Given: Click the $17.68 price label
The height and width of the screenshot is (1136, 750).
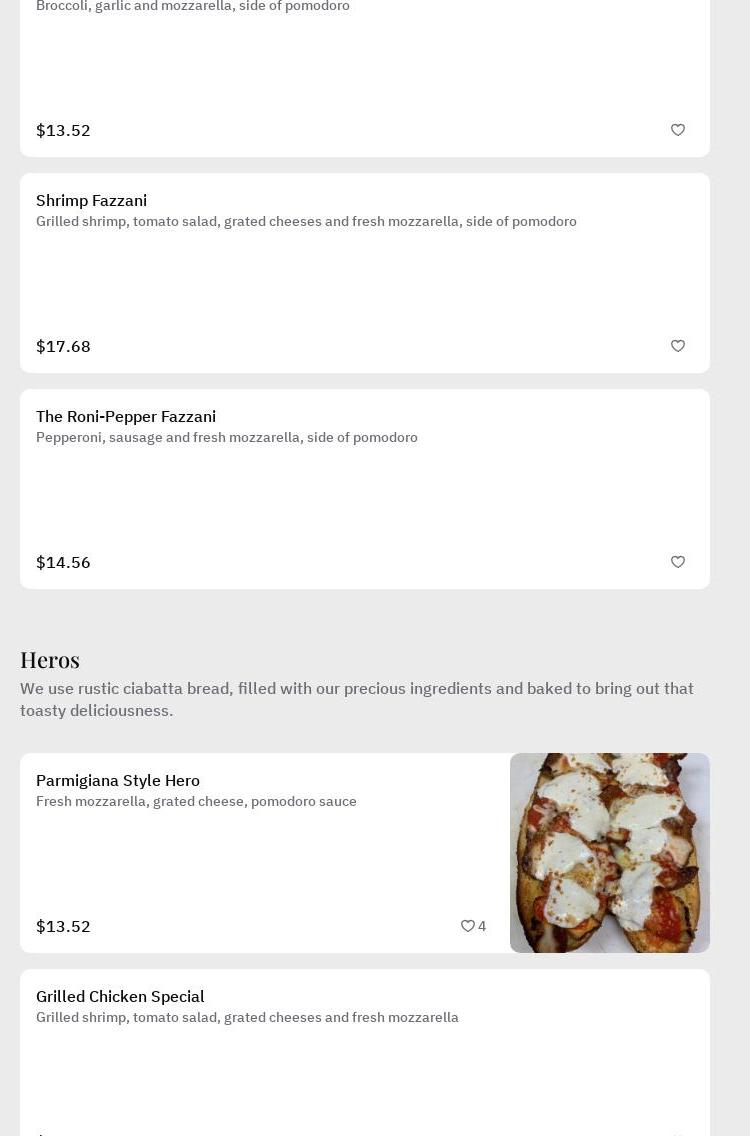Looking at the screenshot, I should [x=63, y=346].
